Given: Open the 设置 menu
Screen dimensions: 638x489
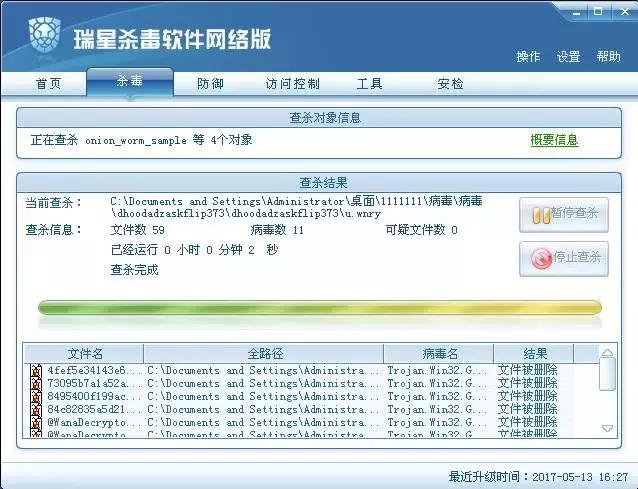Looking at the screenshot, I should [x=568, y=56].
